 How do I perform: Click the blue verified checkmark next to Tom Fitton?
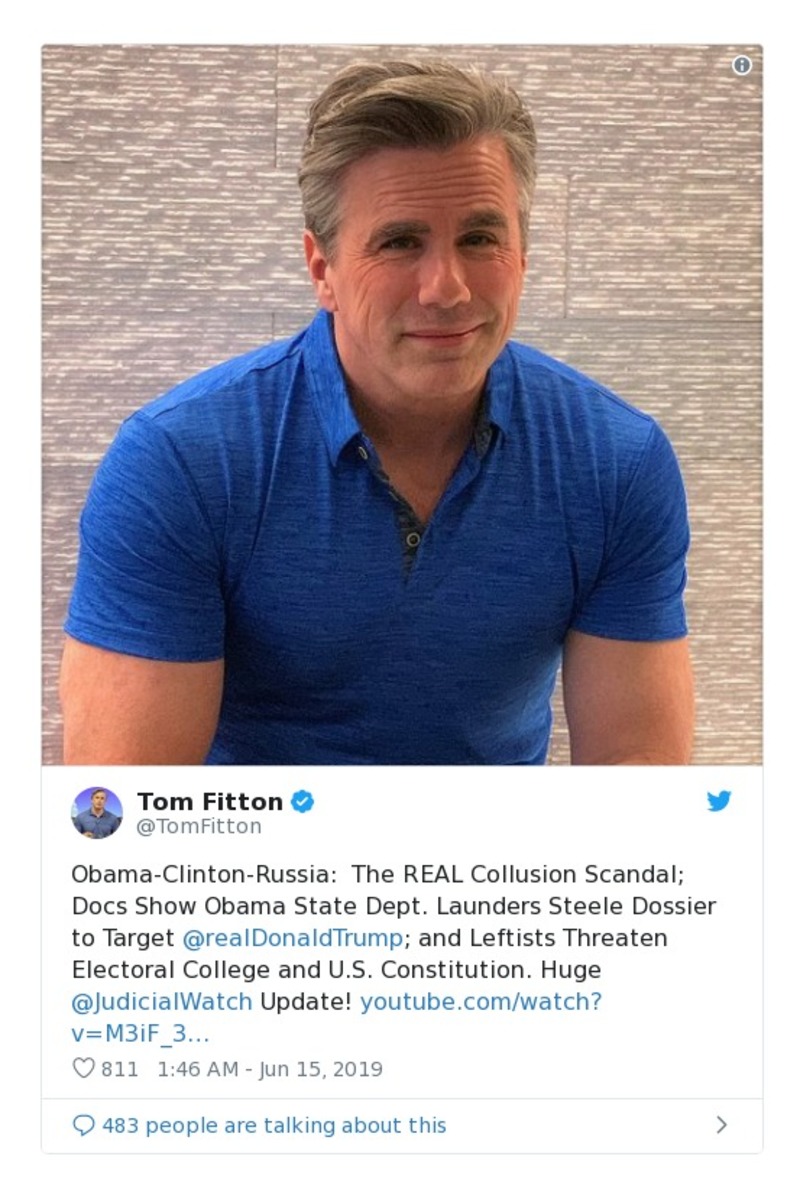coord(303,801)
